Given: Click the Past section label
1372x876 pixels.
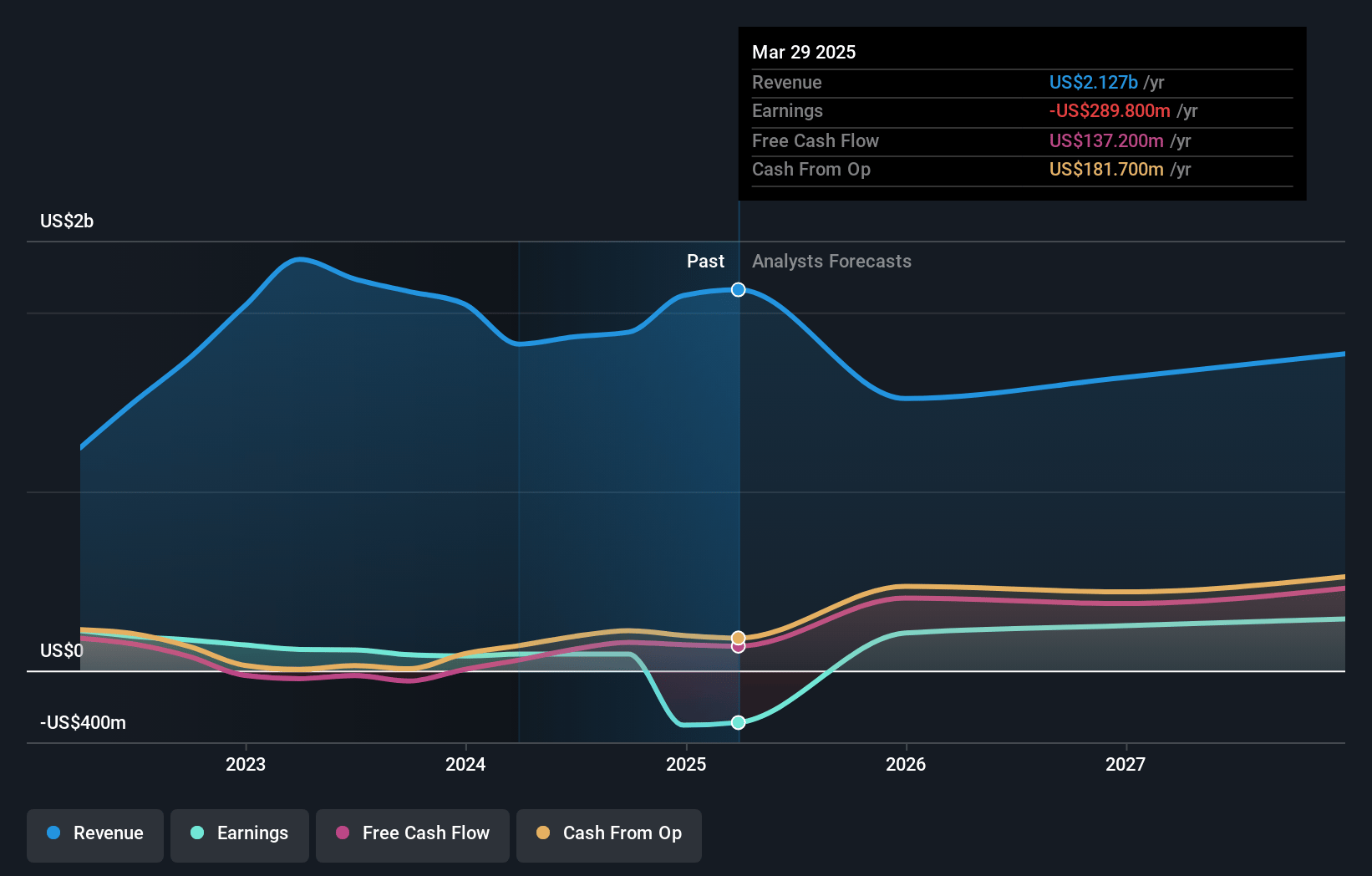Looking at the screenshot, I should tap(705, 261).
